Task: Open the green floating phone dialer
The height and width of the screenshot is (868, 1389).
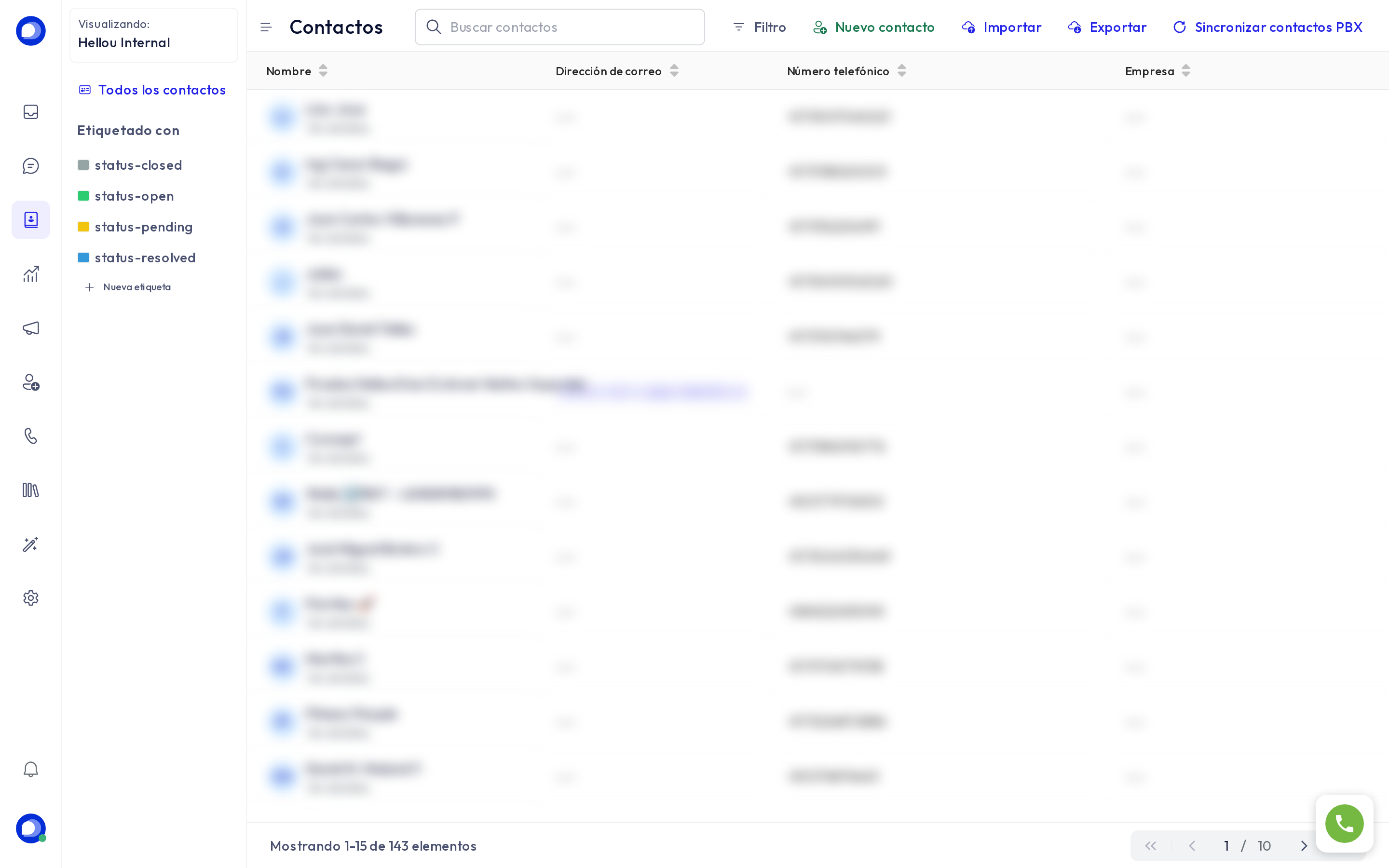Action: [1344, 823]
